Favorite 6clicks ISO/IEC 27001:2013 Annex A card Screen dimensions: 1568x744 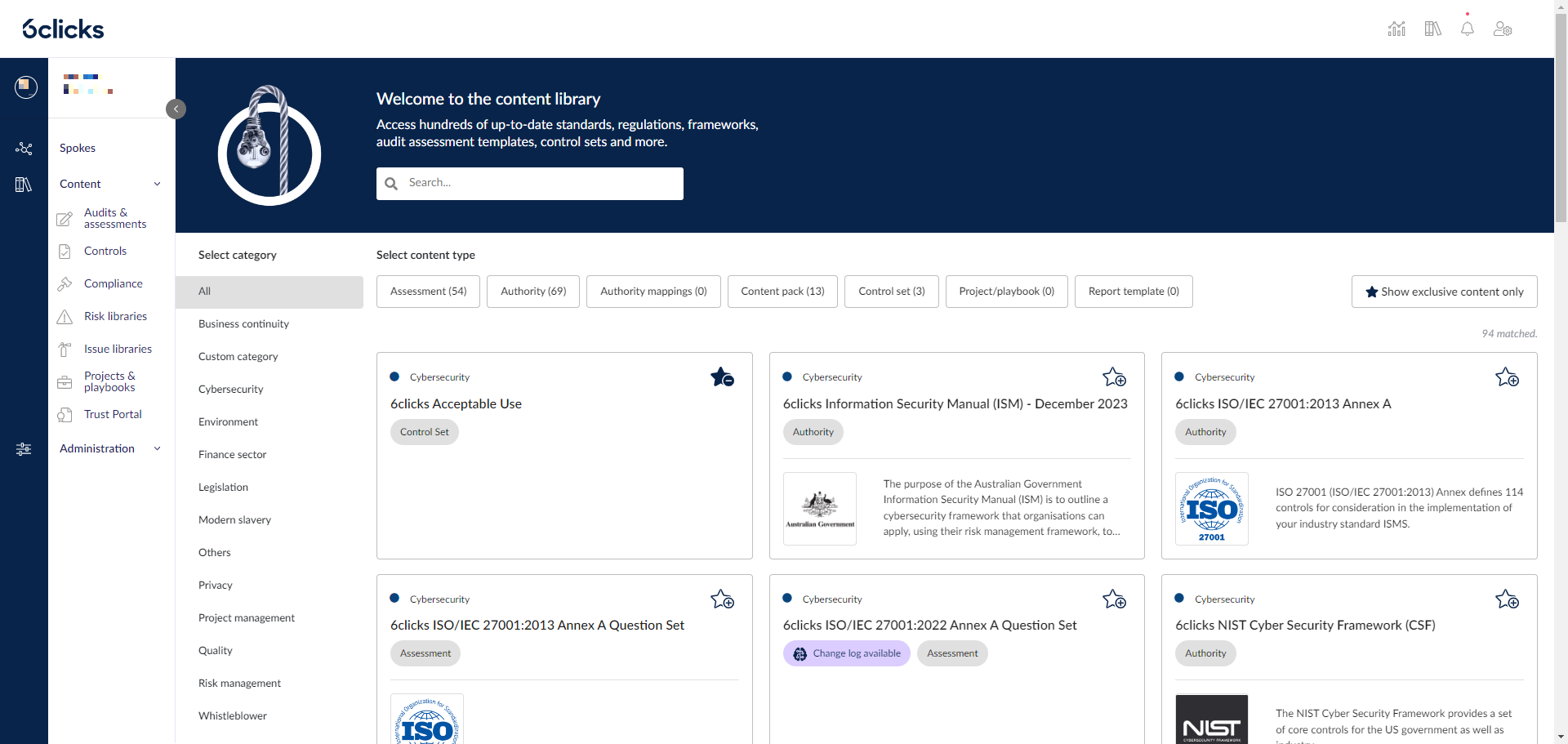(1507, 377)
